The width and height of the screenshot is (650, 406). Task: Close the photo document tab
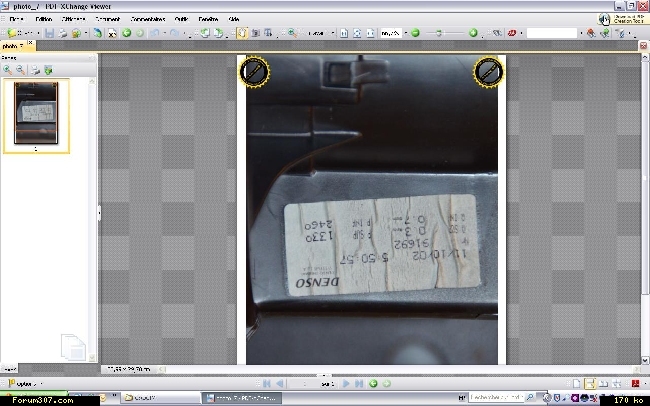click(x=30, y=43)
